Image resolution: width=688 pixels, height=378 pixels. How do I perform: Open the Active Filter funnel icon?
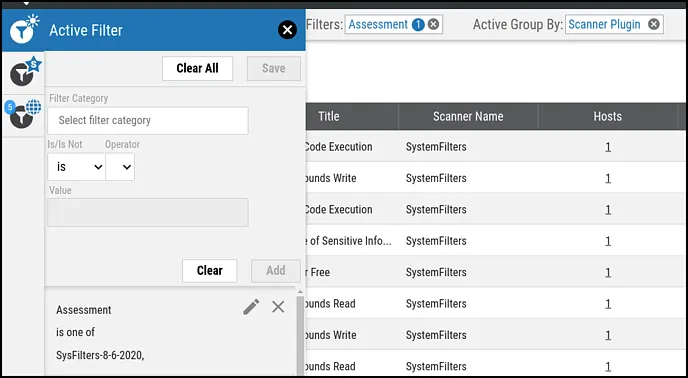23,29
